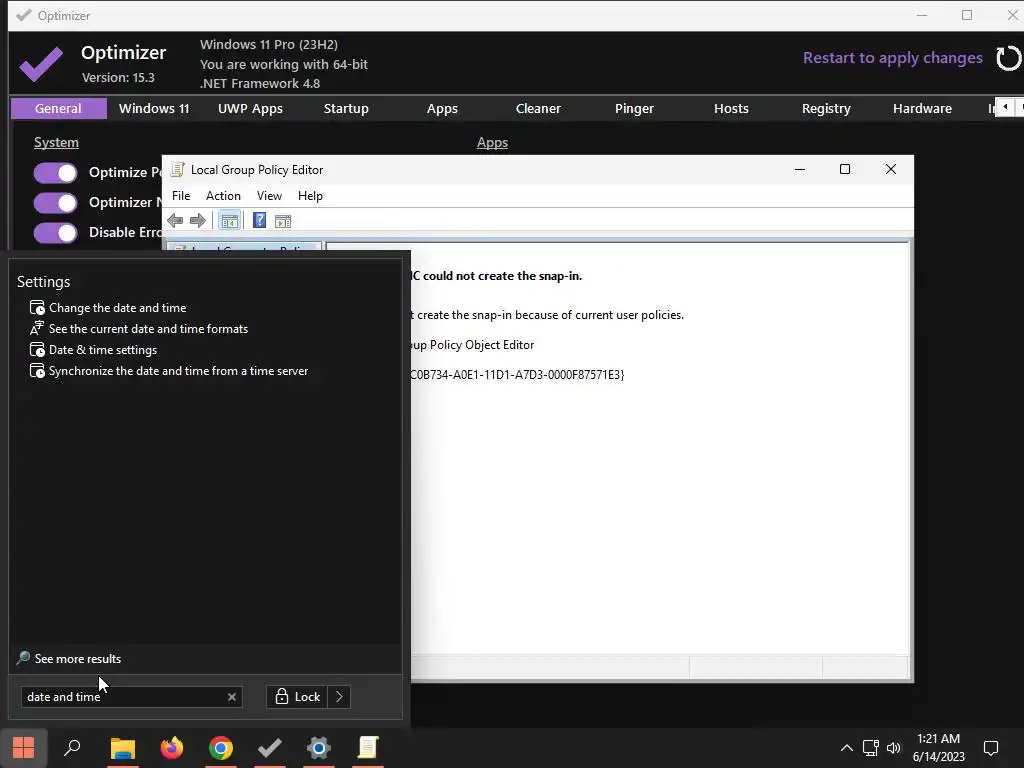Click the Restart icon in Optimizer header
Screen dimensions: 1024x768
pyautogui.click(x=1008, y=58)
